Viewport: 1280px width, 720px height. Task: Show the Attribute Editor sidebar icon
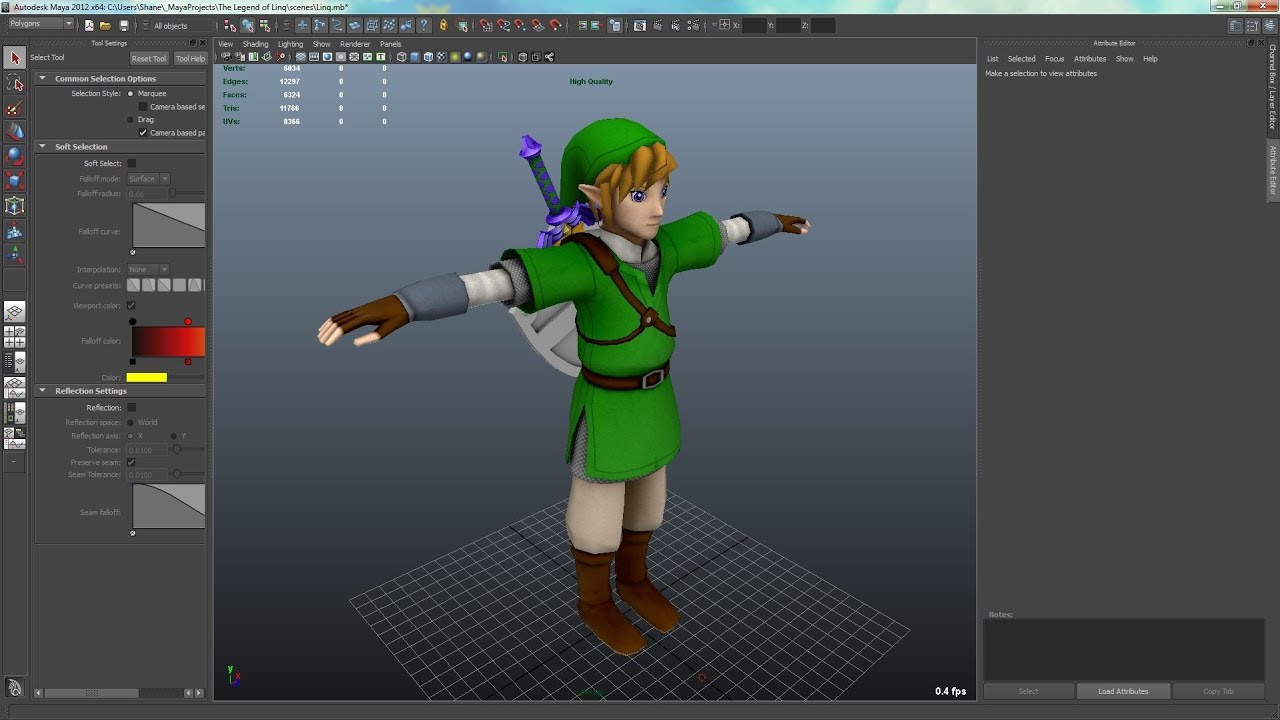point(1236,26)
